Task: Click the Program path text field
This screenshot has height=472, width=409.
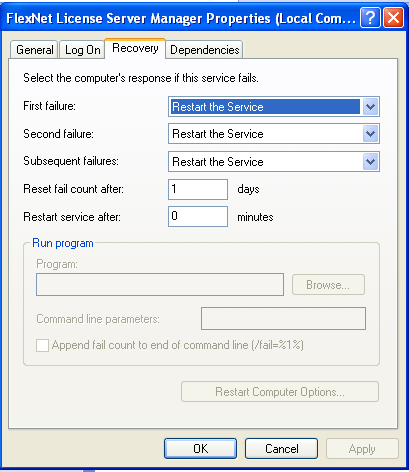Action: 160,285
